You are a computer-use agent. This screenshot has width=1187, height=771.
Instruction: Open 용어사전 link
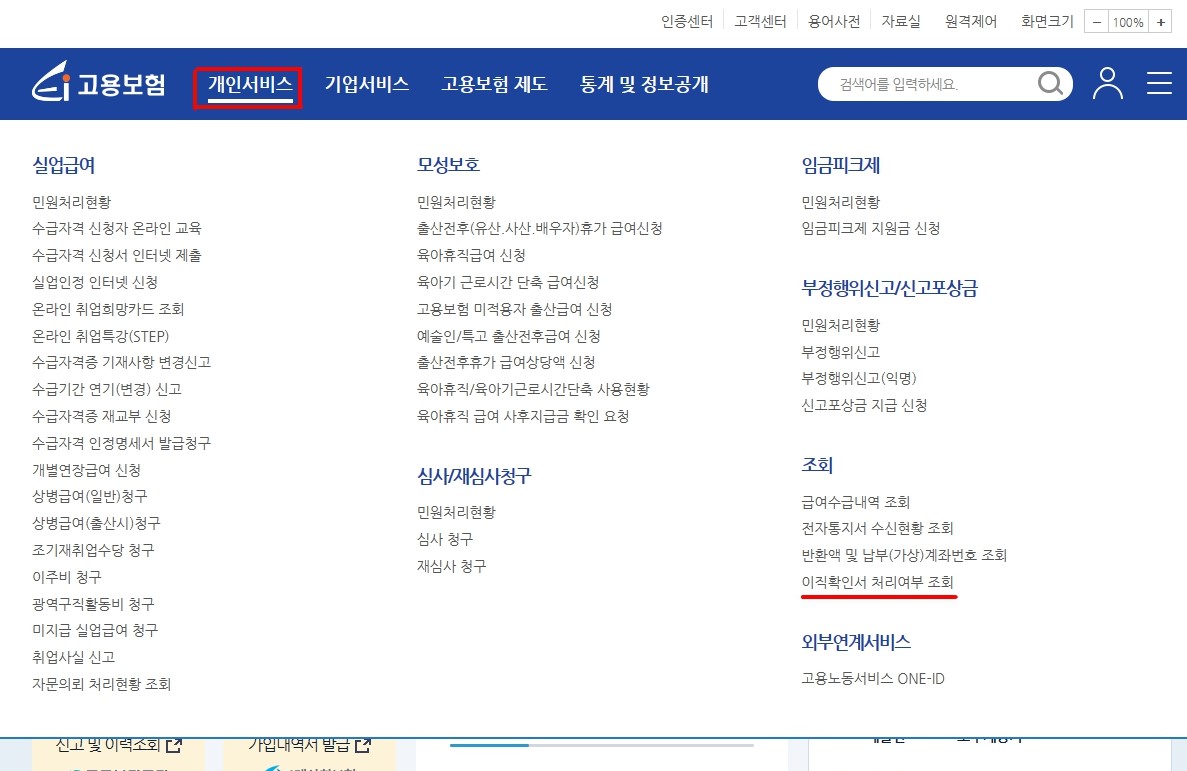[x=833, y=22]
